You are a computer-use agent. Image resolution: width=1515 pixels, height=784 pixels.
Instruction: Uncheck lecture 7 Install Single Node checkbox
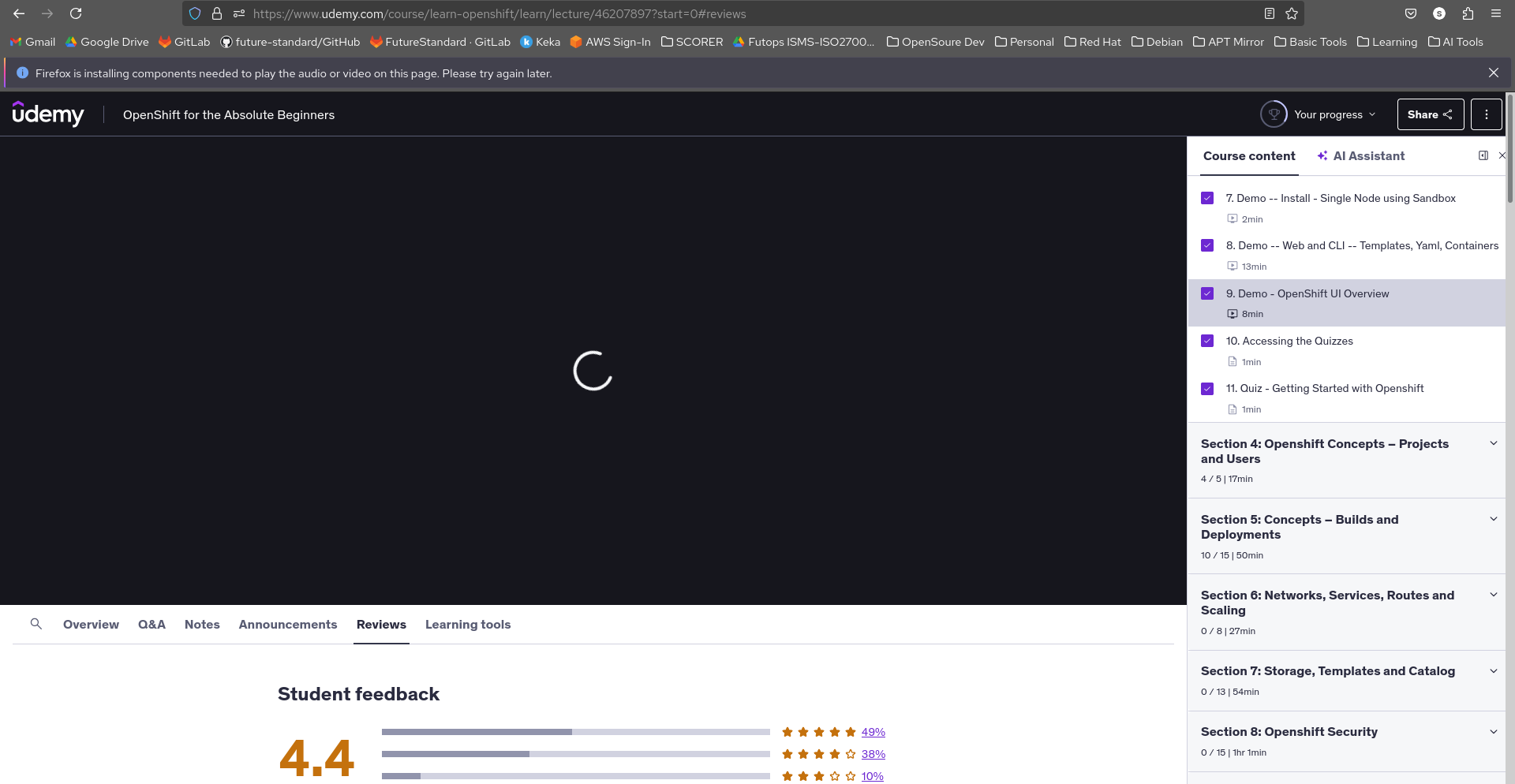coord(1207,198)
